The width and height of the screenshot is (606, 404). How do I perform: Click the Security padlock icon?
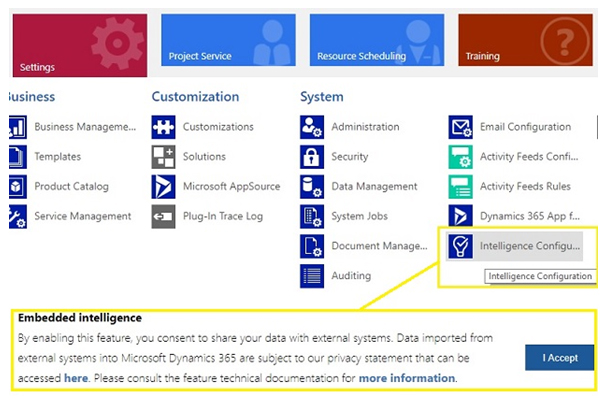point(312,157)
